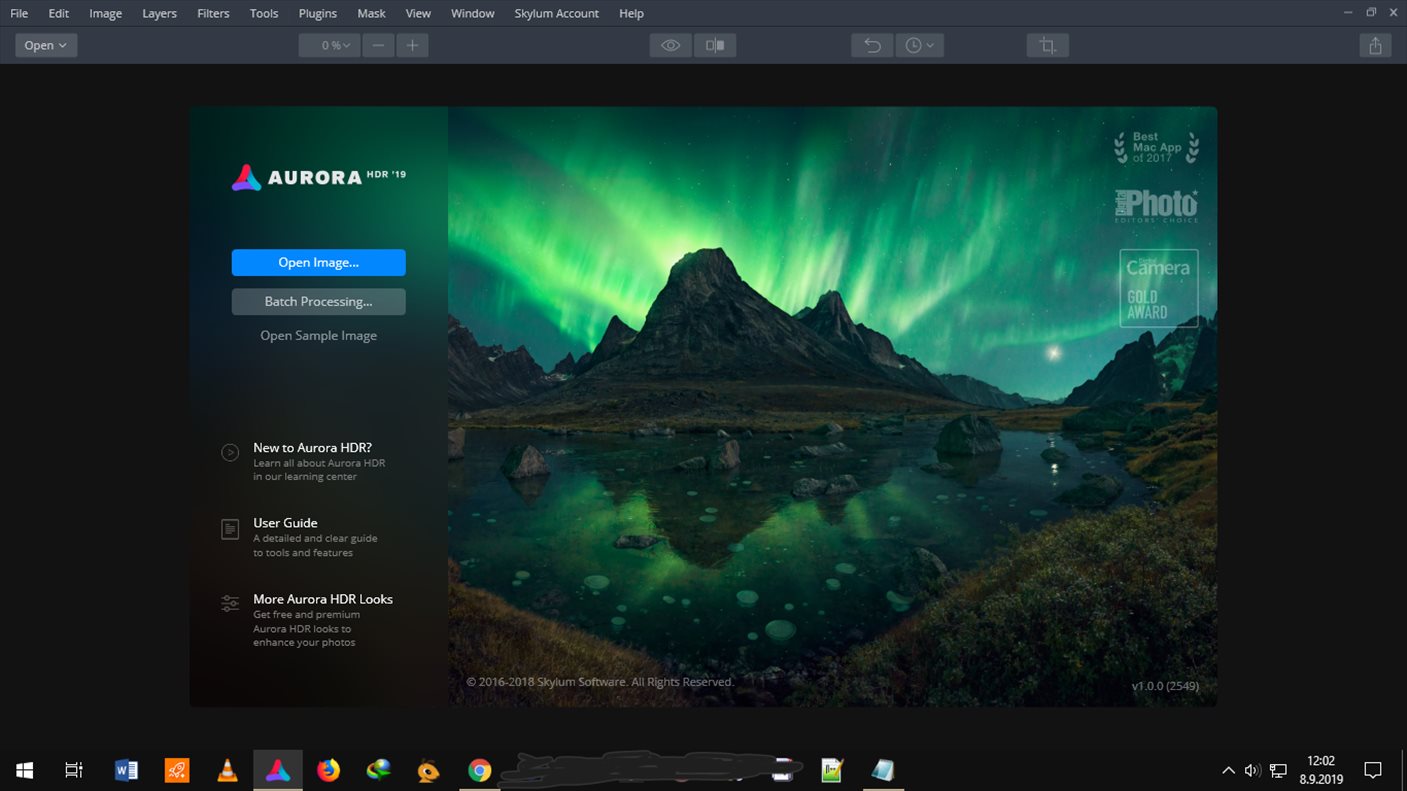Viewport: 1407px width, 791px height.
Task: Open the Windows notification center
Action: tap(1373, 770)
